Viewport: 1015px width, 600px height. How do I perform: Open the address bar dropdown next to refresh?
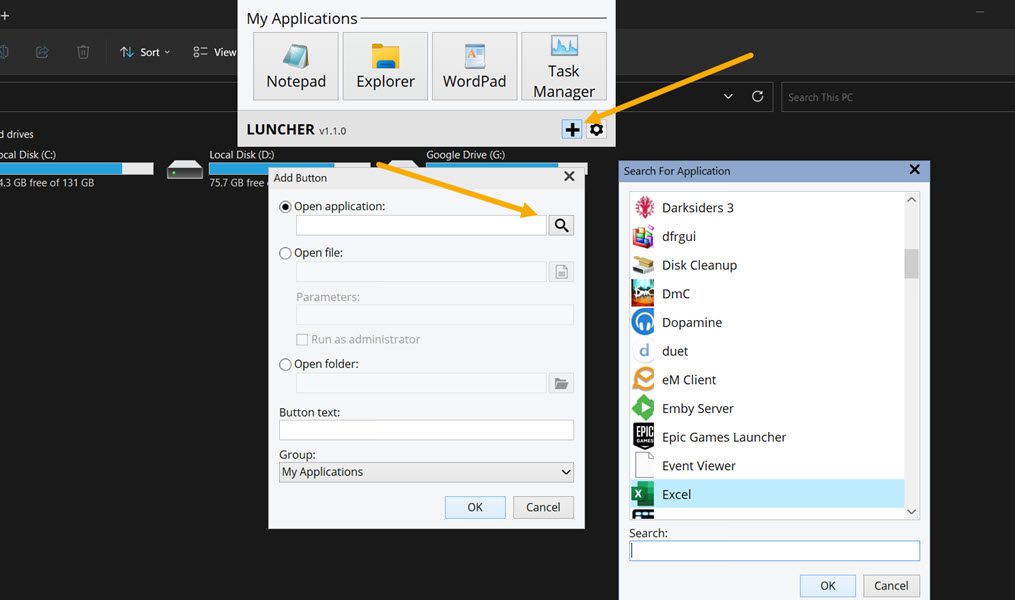click(728, 96)
